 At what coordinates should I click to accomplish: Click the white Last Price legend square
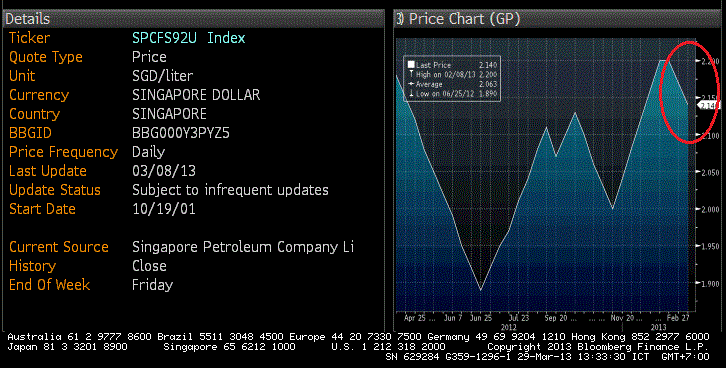tap(411, 64)
